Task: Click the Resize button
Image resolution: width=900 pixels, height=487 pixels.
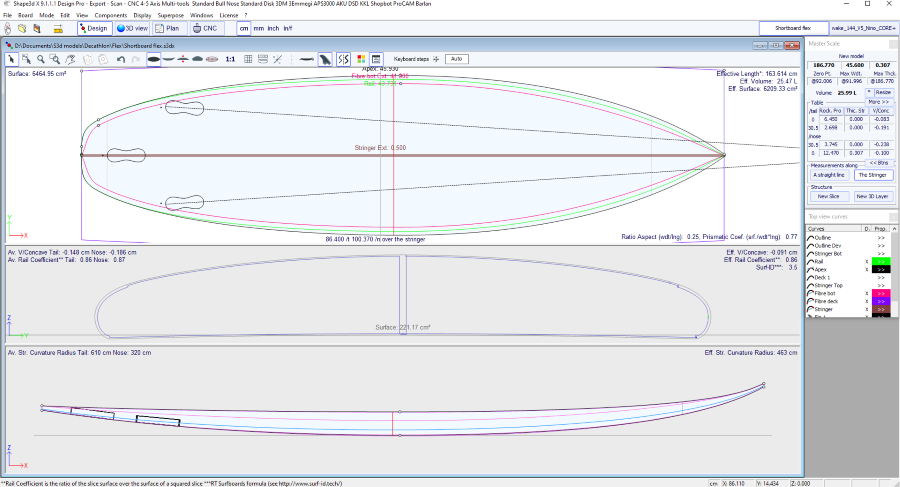Action: click(883, 92)
